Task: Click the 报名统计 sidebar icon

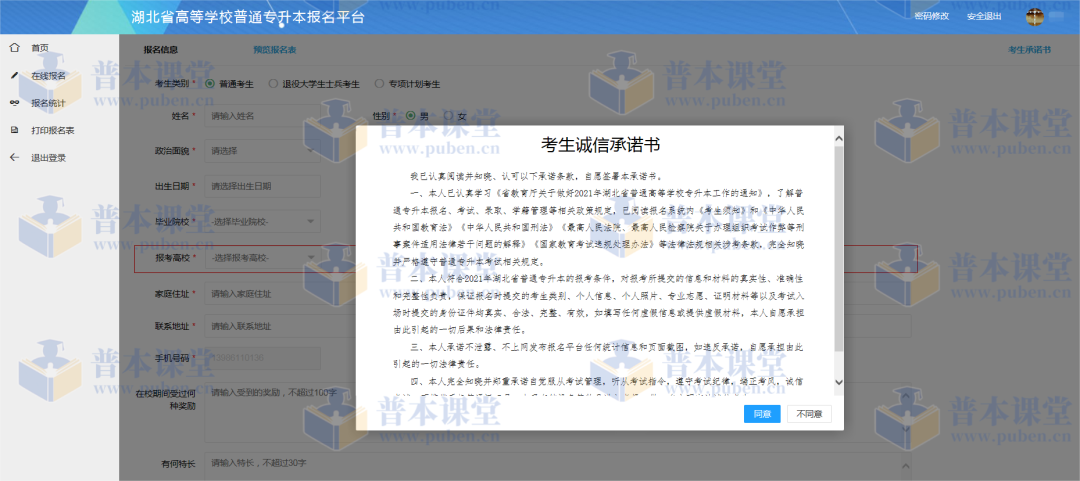Action: (x=14, y=103)
